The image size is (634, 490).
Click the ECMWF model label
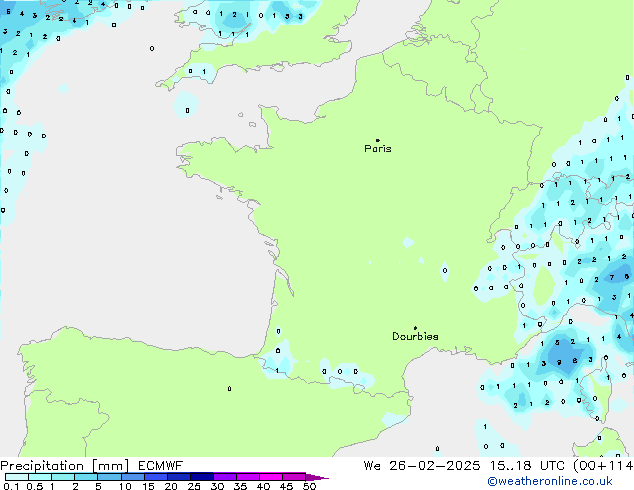pos(161,466)
